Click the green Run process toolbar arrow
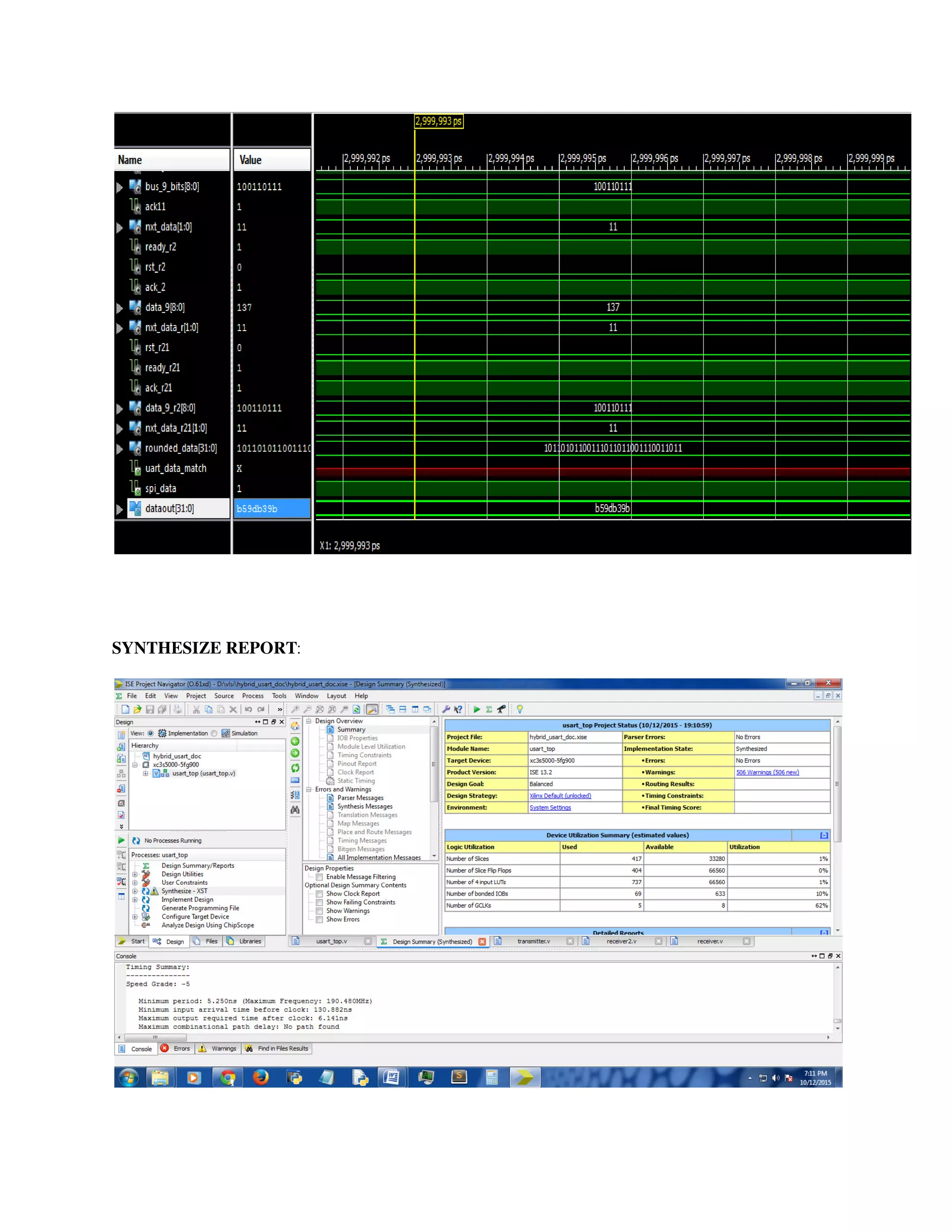The image size is (952, 1232). 476,709
